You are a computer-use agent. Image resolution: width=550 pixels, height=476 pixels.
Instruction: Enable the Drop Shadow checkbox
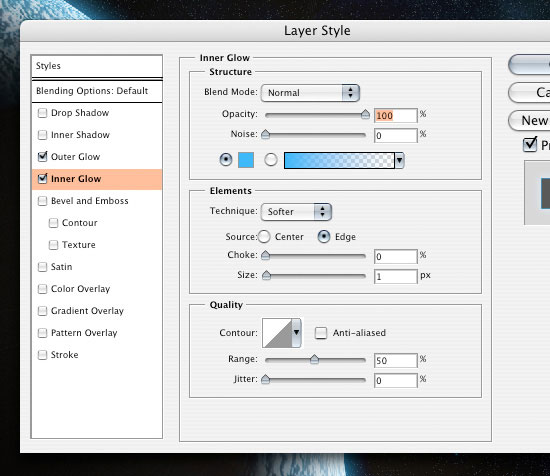pos(42,113)
